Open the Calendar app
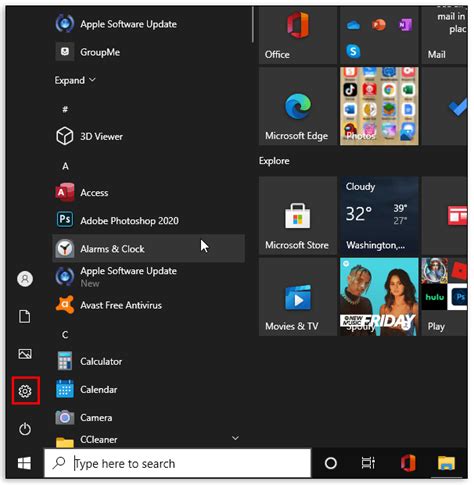This screenshot has width=474, height=485. click(x=149, y=389)
